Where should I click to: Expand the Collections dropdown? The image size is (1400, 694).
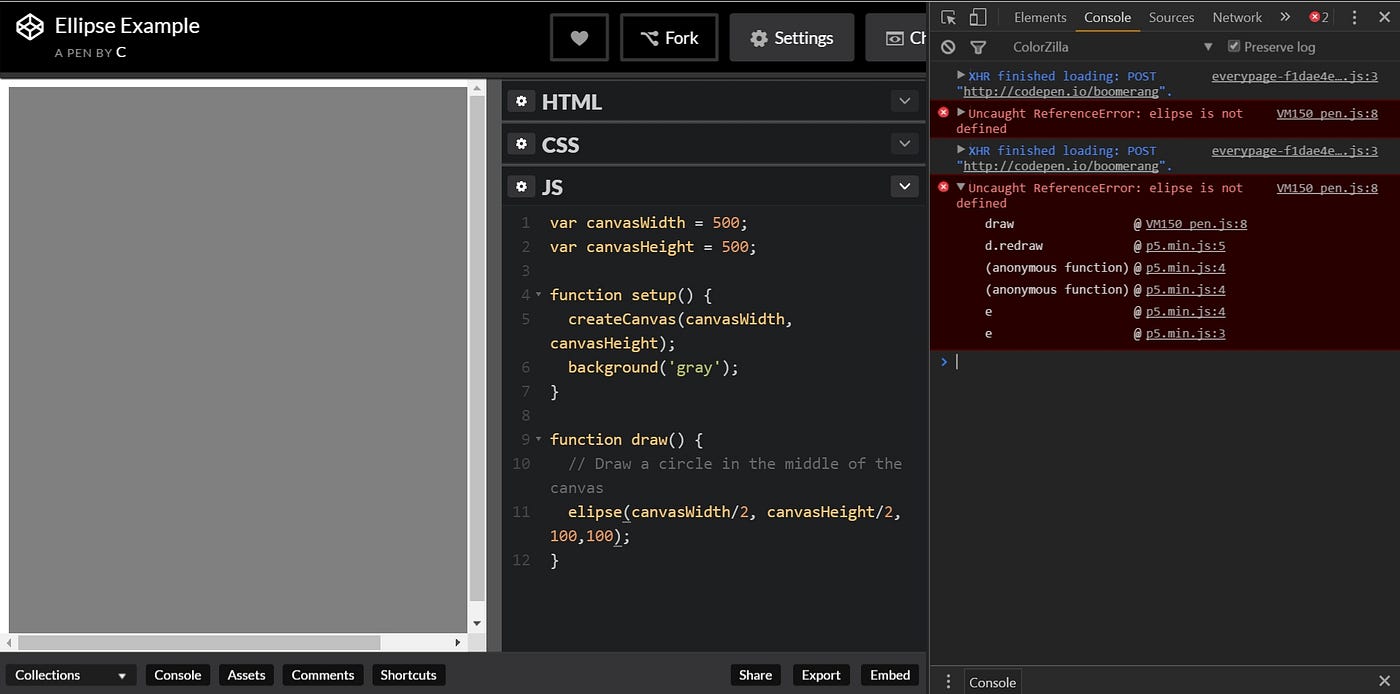pyautogui.click(x=70, y=675)
